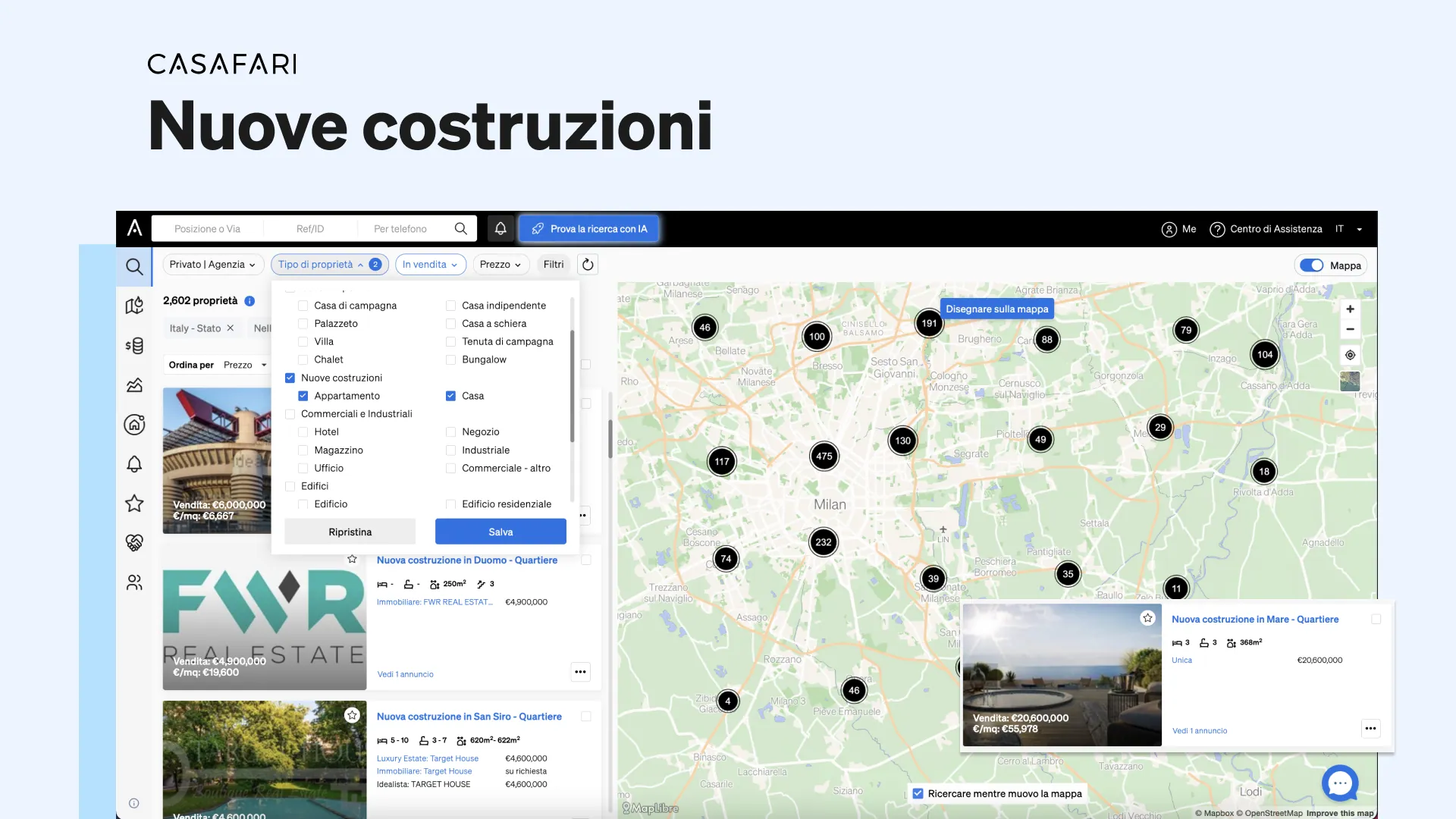1456x819 pixels.
Task: Check the Villa checkbox
Action: (x=303, y=342)
